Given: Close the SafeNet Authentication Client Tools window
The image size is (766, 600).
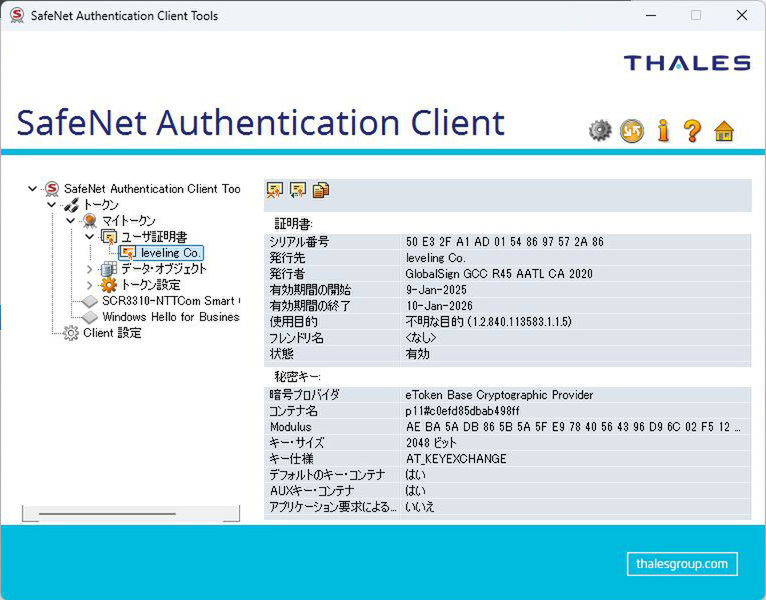Looking at the screenshot, I should pyautogui.click(x=742, y=16).
